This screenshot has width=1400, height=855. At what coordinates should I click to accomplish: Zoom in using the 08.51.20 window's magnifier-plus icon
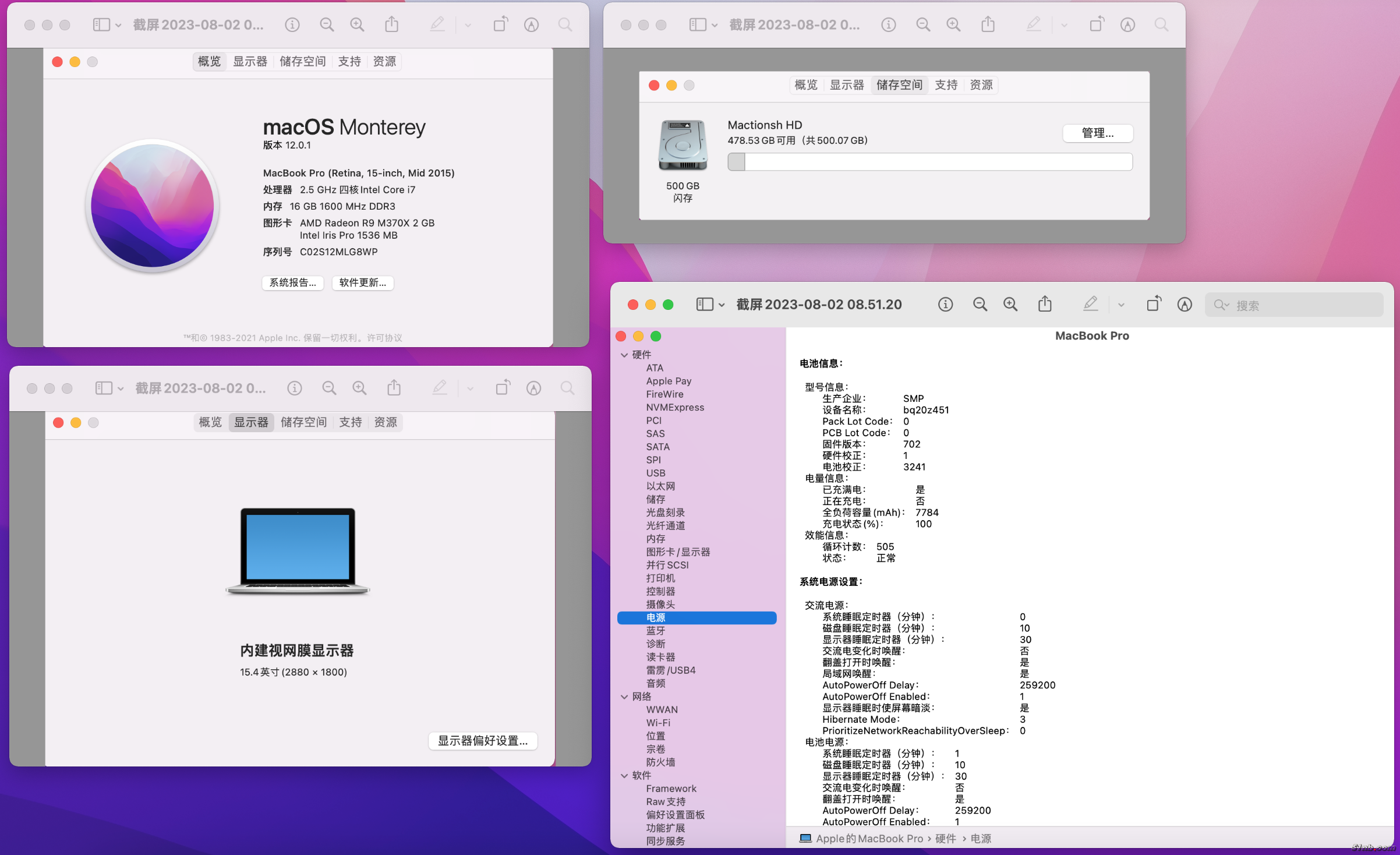(x=1010, y=305)
